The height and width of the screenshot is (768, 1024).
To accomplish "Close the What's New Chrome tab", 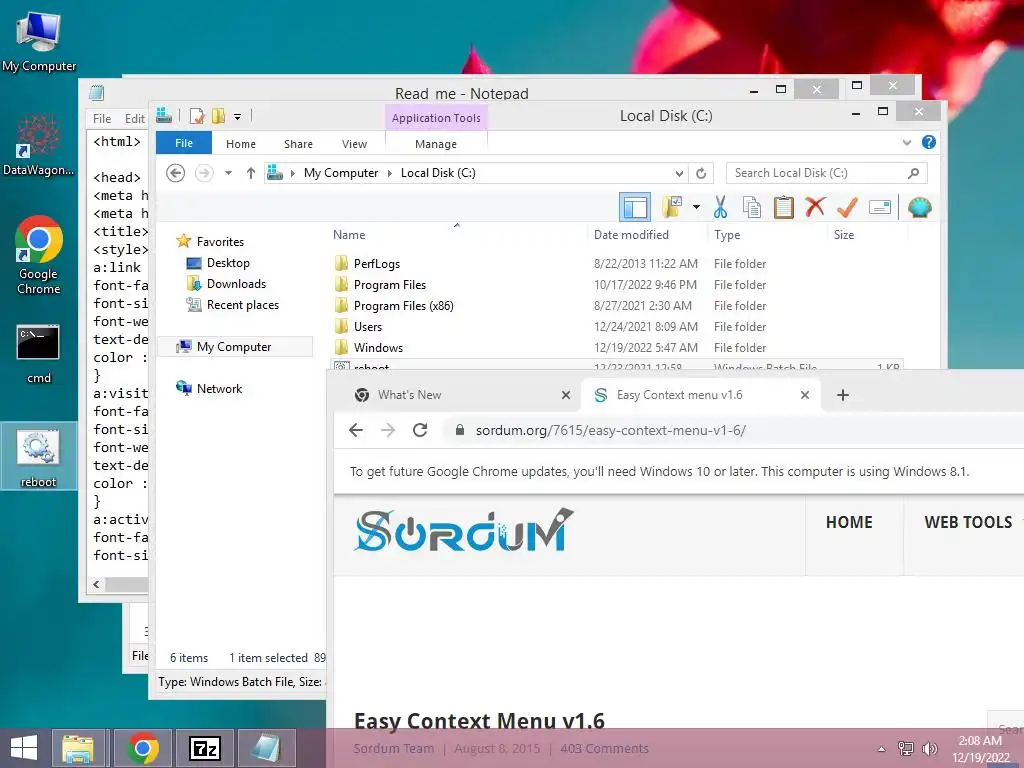I will click(566, 395).
